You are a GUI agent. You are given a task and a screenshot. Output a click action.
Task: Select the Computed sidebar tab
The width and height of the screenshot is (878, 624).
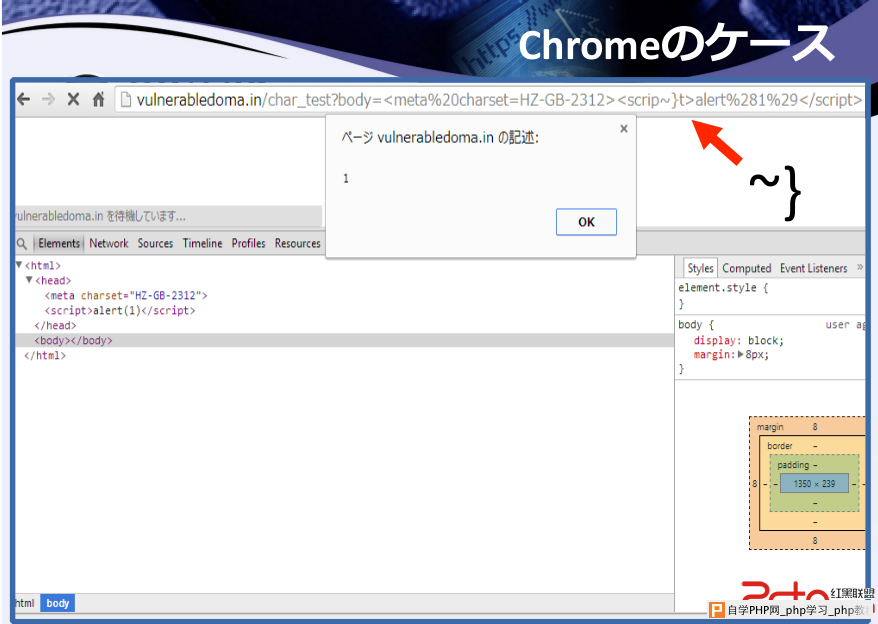pyautogui.click(x=746, y=268)
